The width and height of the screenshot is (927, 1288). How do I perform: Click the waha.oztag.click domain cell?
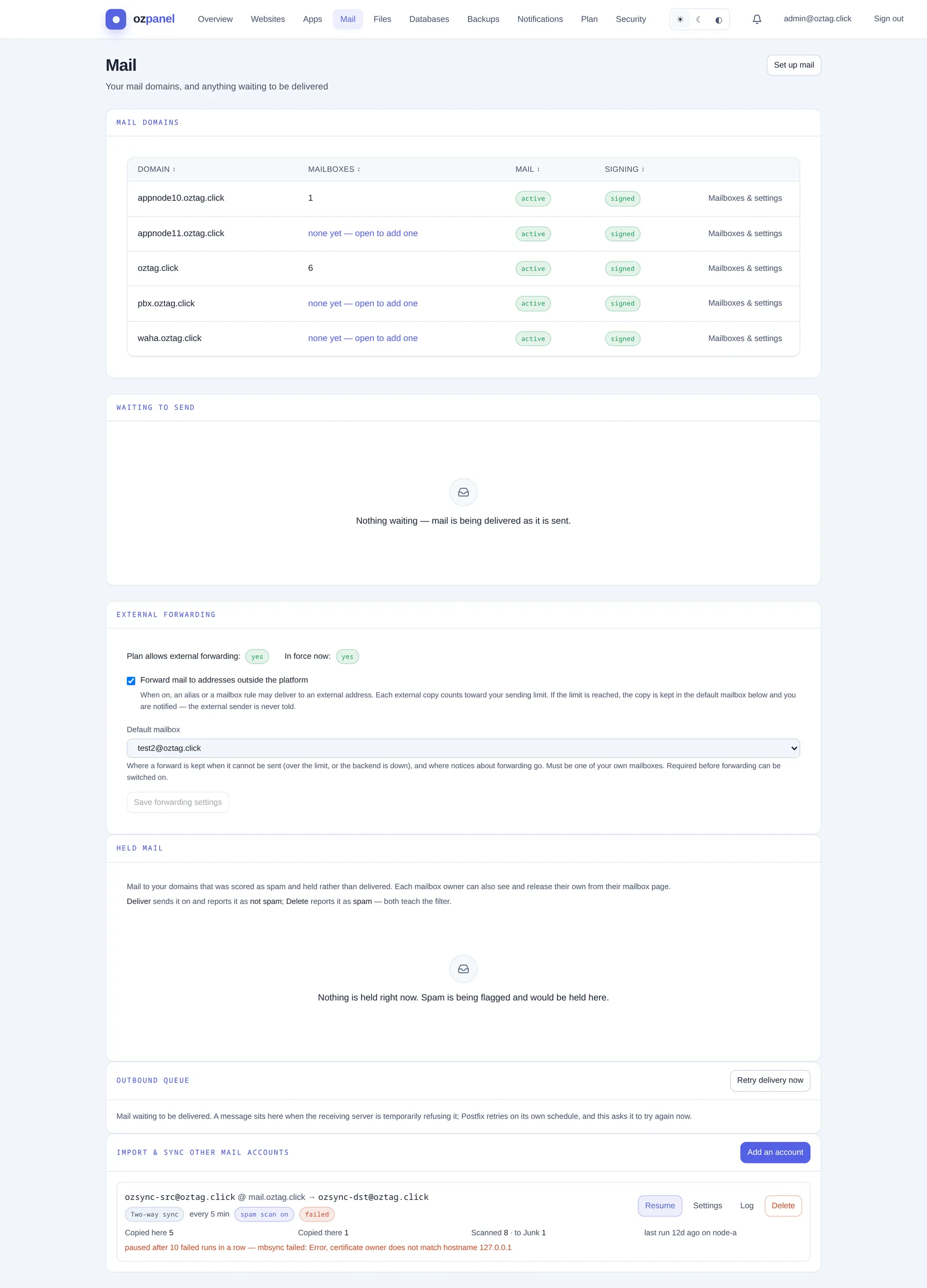(169, 338)
